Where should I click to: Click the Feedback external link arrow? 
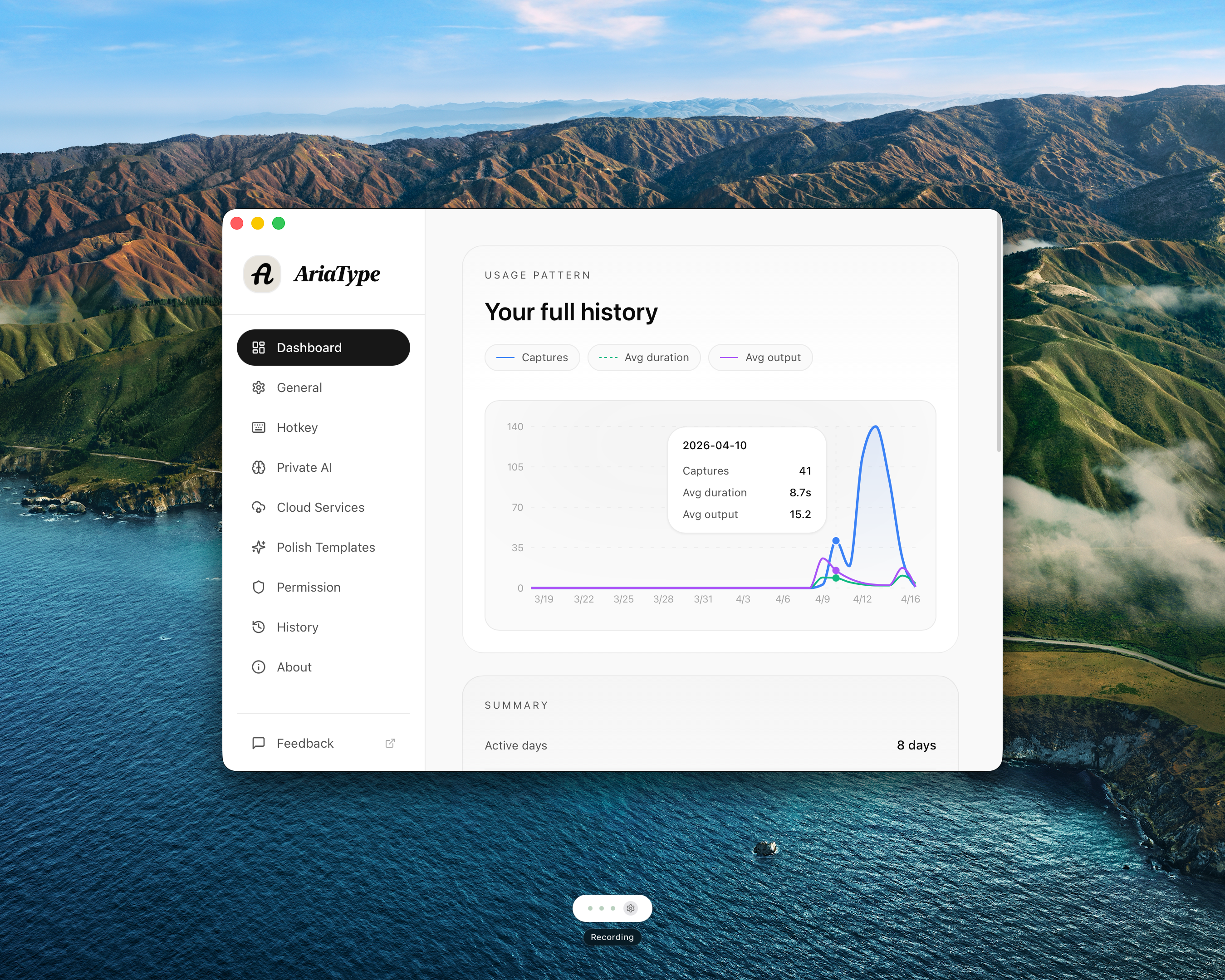click(390, 743)
